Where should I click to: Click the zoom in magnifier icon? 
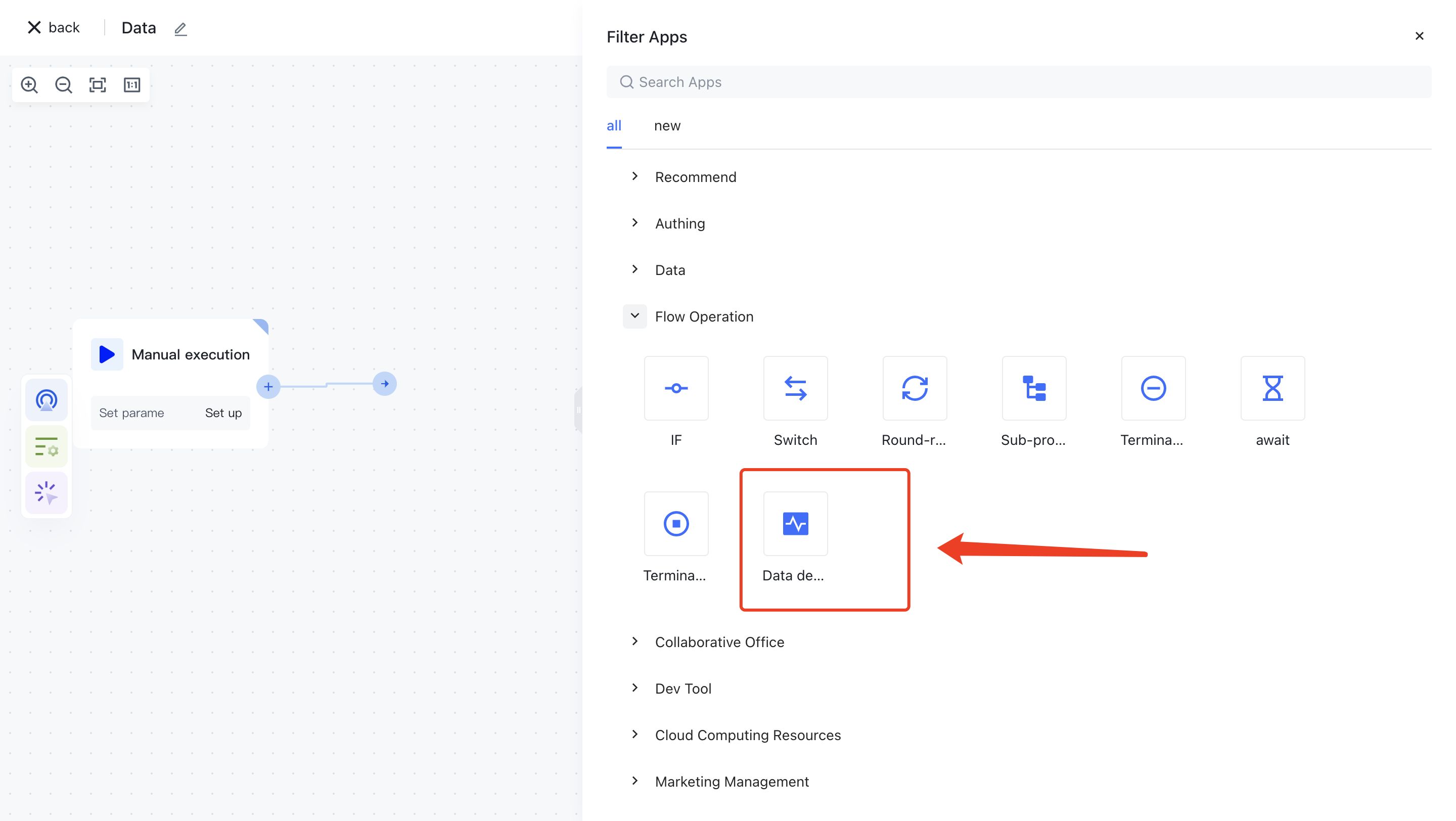pos(29,85)
